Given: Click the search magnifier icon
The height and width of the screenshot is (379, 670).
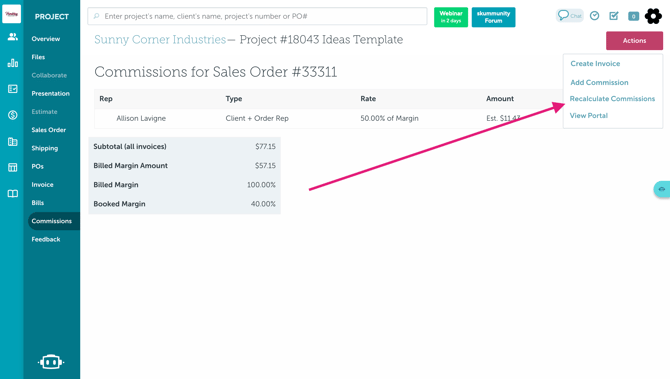Looking at the screenshot, I should coord(97,16).
